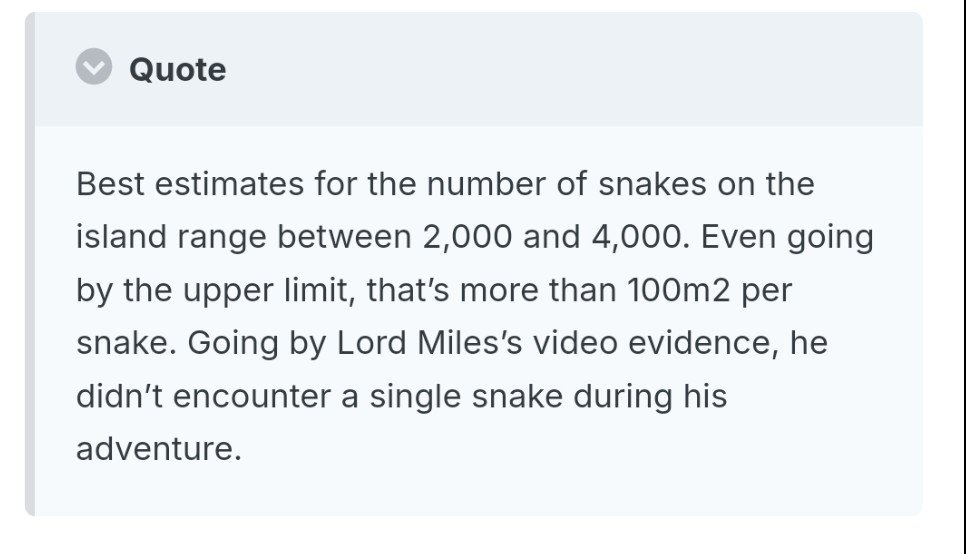Click the word 'single' in fifth line
966x554 pixels.
coord(415,396)
